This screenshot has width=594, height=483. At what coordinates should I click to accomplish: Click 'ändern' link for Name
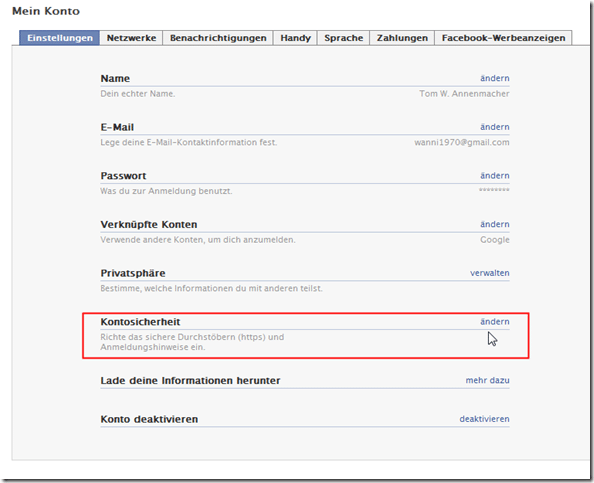point(495,78)
